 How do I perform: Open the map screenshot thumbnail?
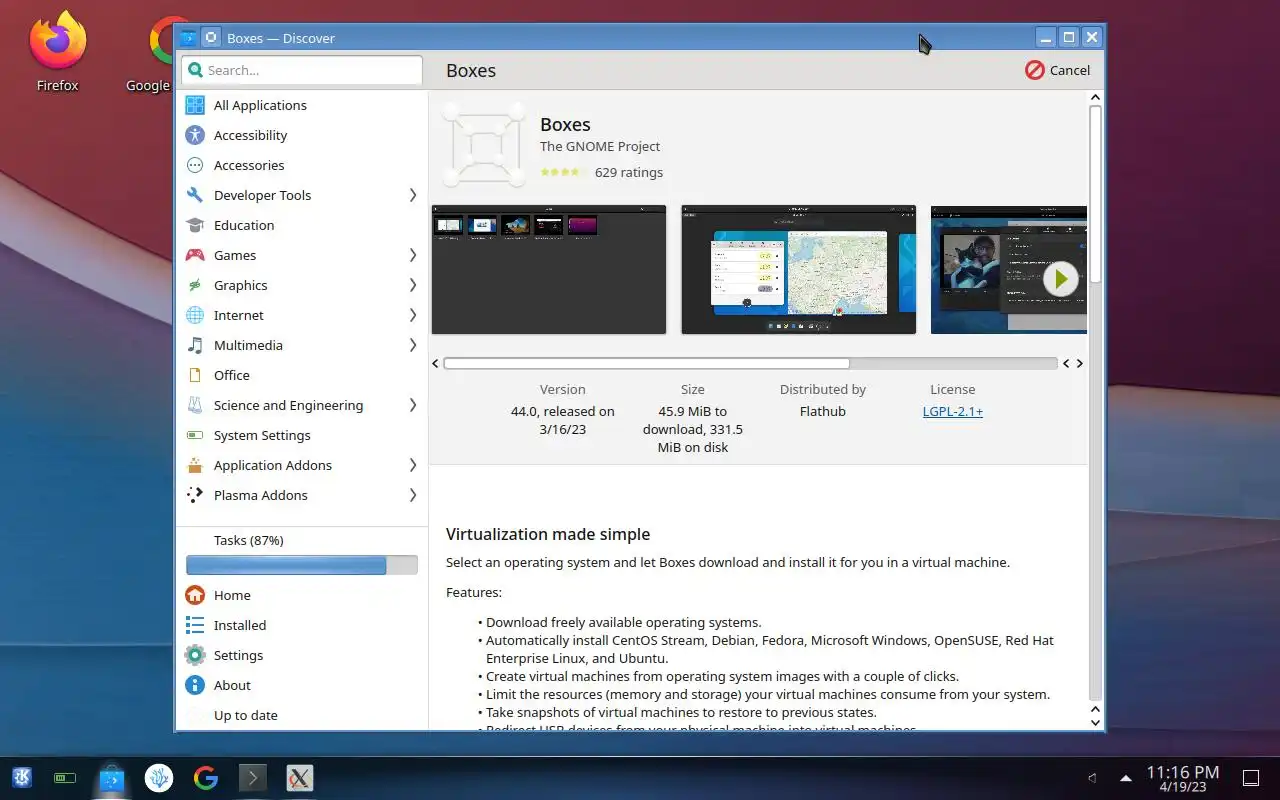tap(798, 269)
